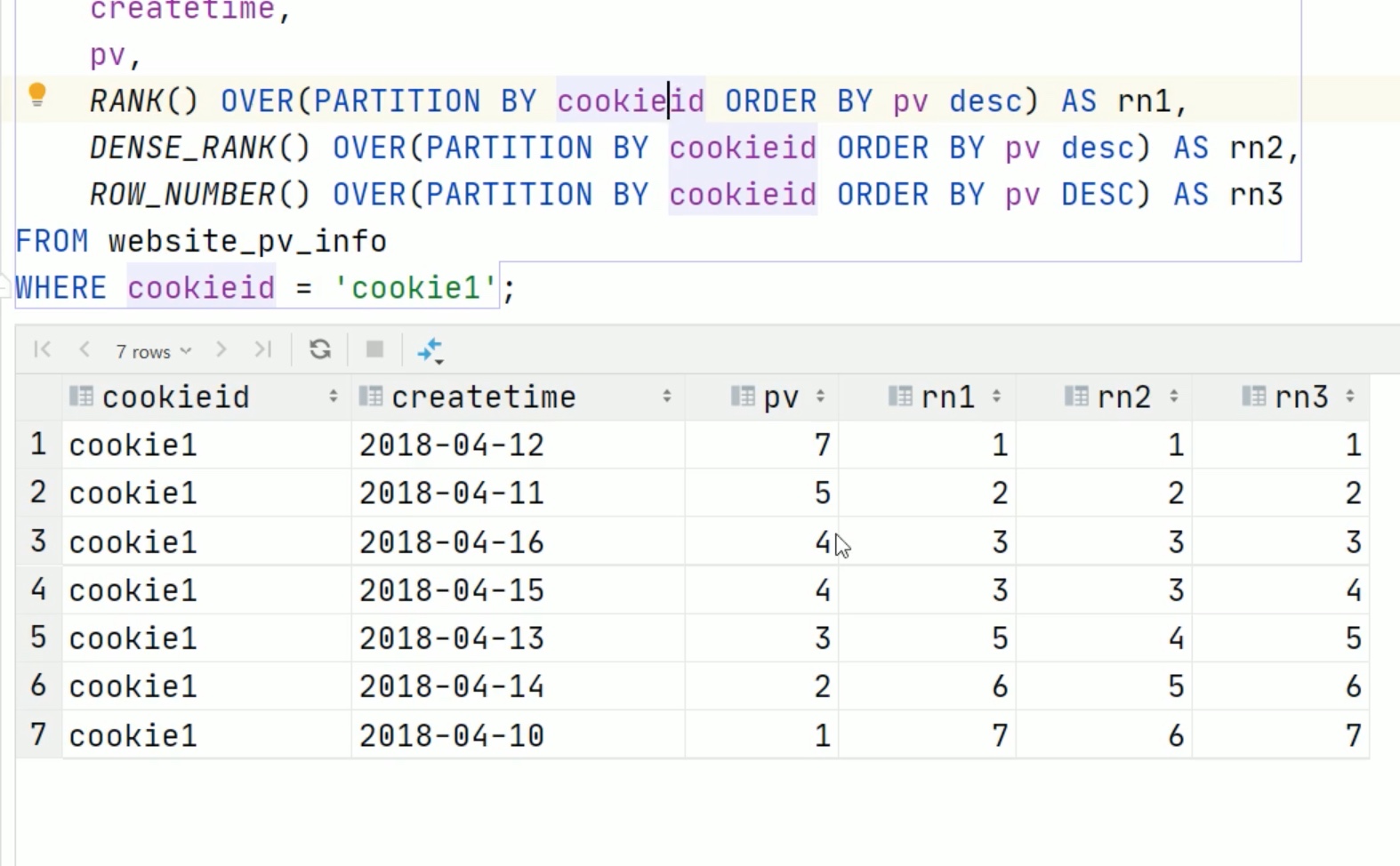Click the cell with date 2018-04-15
Image resolution: width=1400 pixels, height=866 pixels.
tap(518, 589)
